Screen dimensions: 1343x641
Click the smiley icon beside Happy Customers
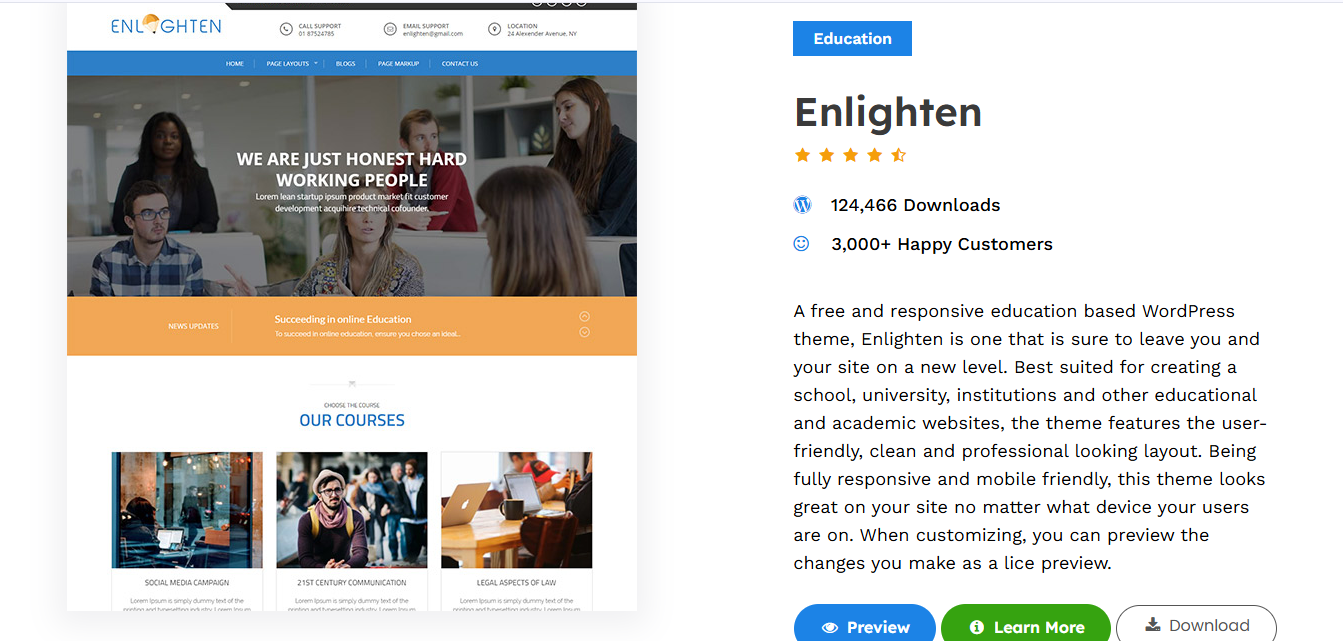[801, 243]
